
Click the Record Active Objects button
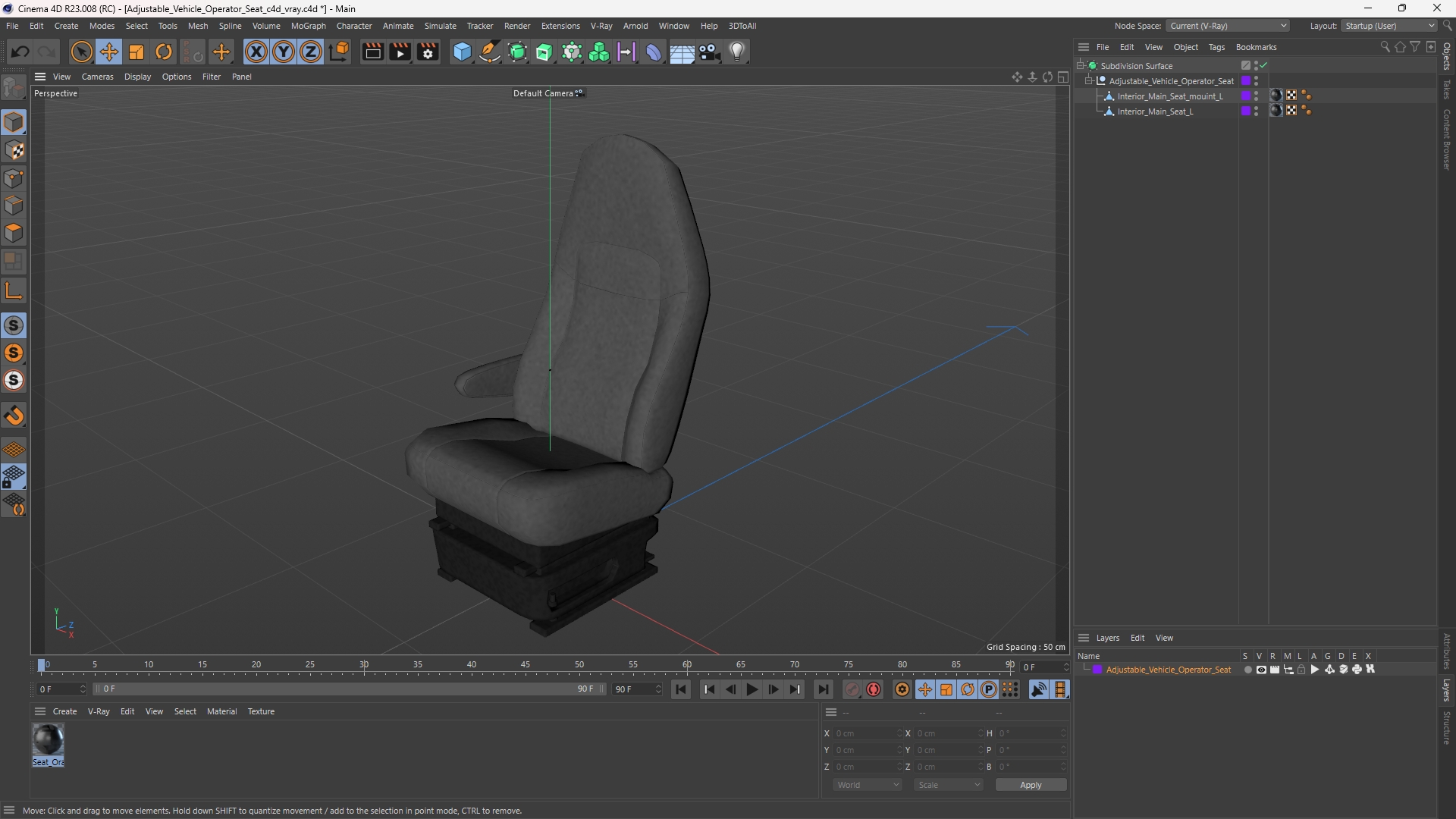tap(852, 689)
